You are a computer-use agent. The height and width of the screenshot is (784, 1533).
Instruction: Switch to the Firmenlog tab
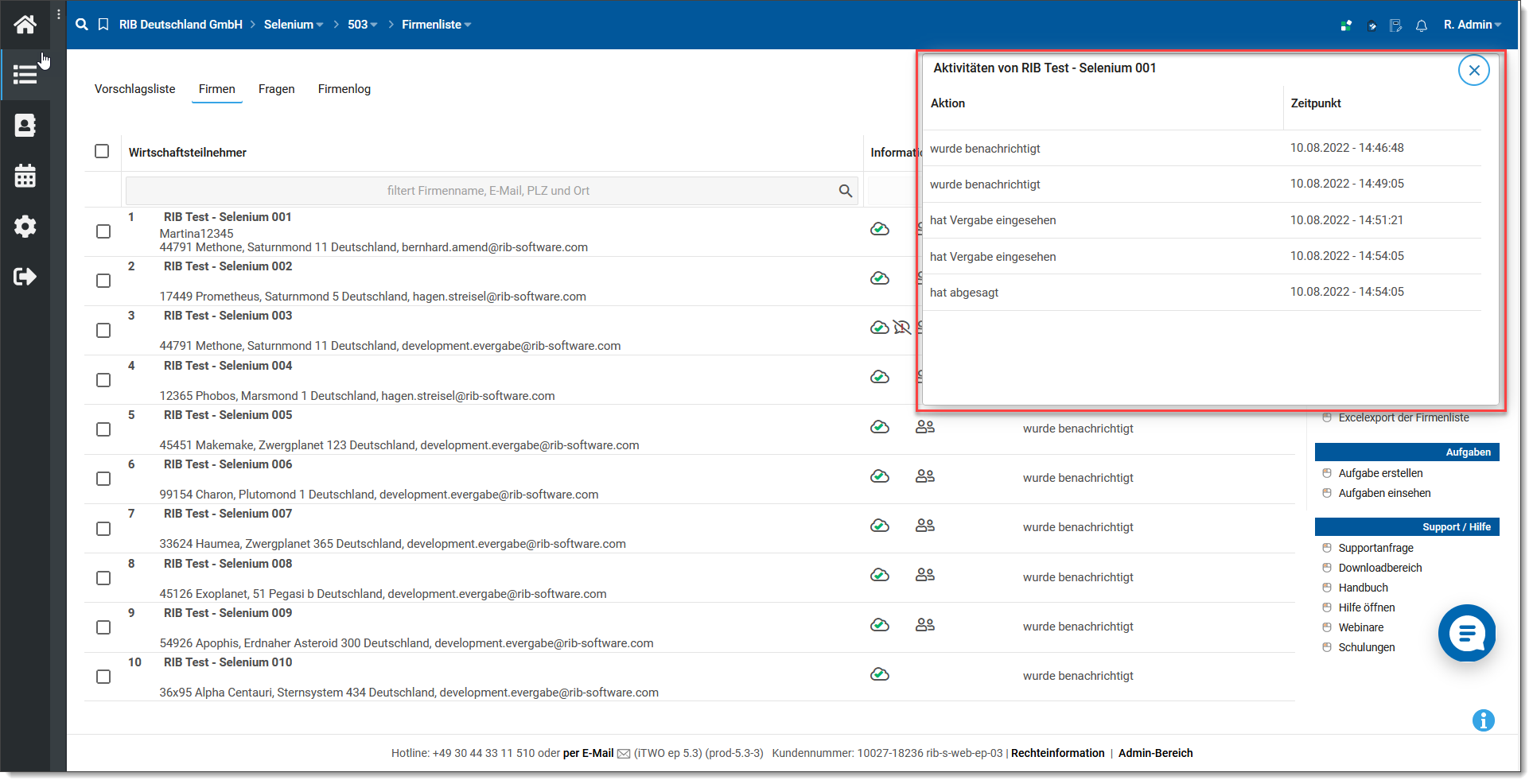(x=344, y=89)
